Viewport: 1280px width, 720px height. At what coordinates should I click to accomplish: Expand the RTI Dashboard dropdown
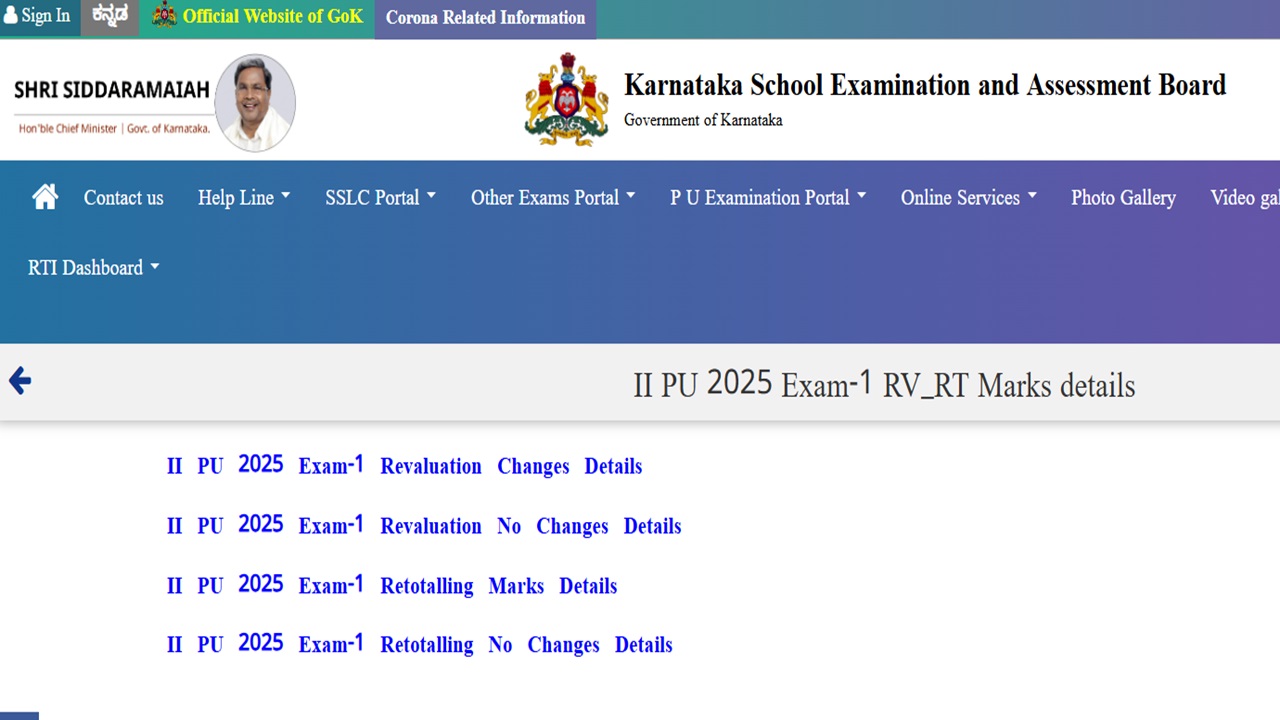[x=93, y=268]
